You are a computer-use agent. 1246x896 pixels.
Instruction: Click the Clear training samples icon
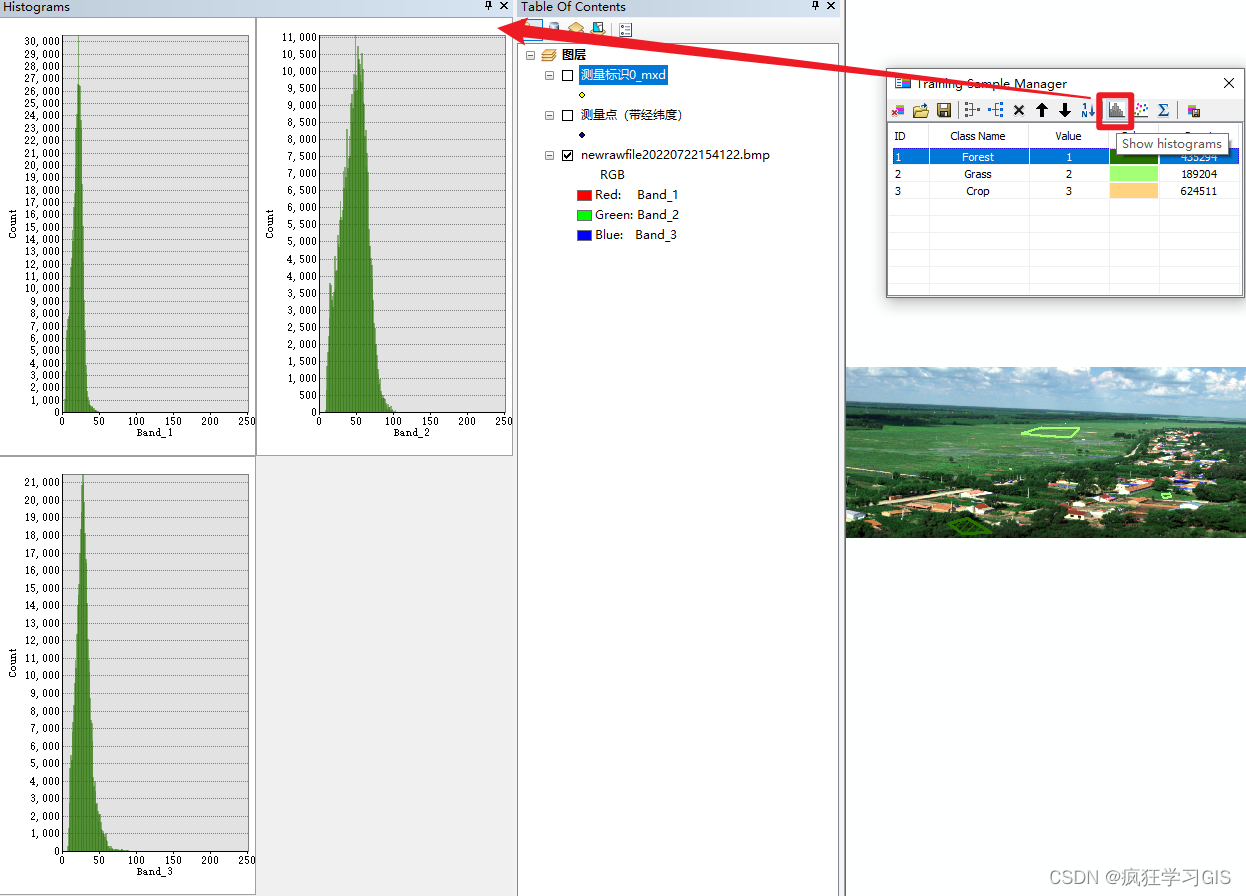(898, 110)
